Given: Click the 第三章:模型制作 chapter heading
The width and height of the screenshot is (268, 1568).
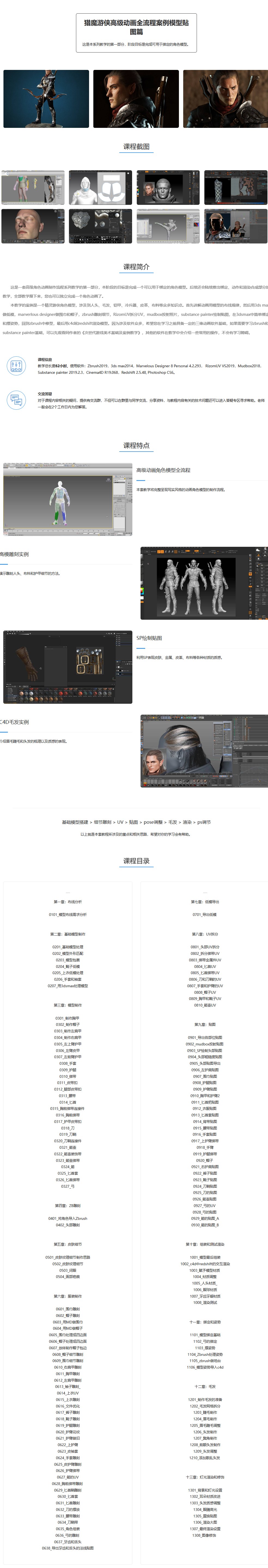Looking at the screenshot, I should tap(68, 1005).
